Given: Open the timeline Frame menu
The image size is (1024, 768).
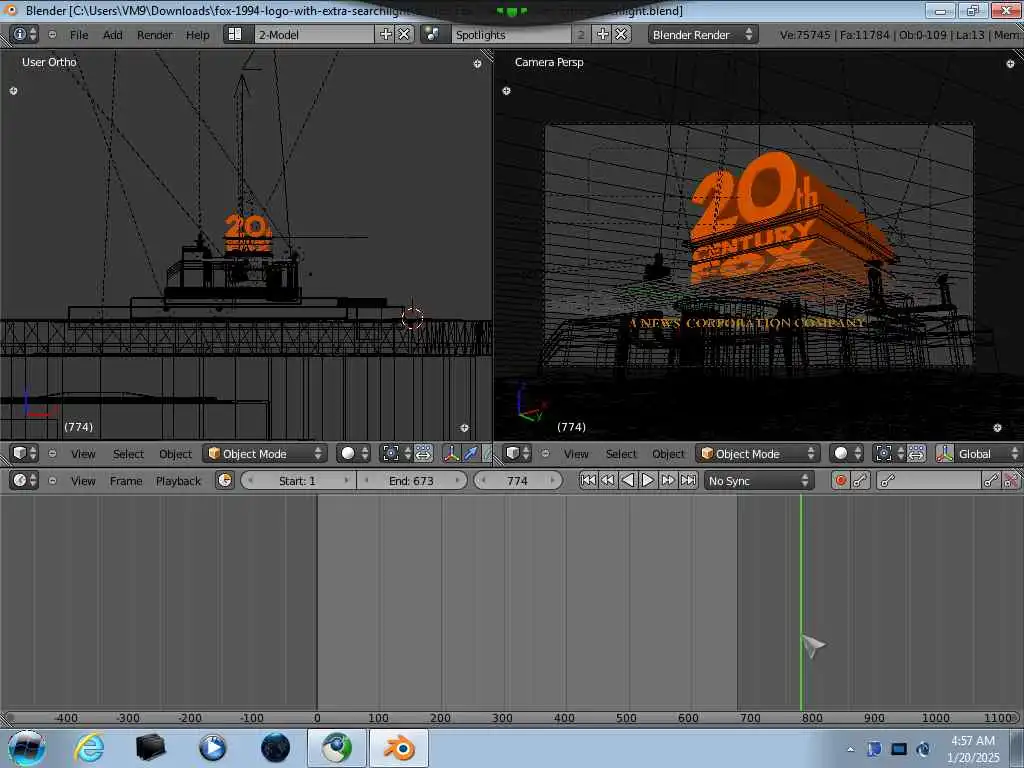Looking at the screenshot, I should coord(126,481).
